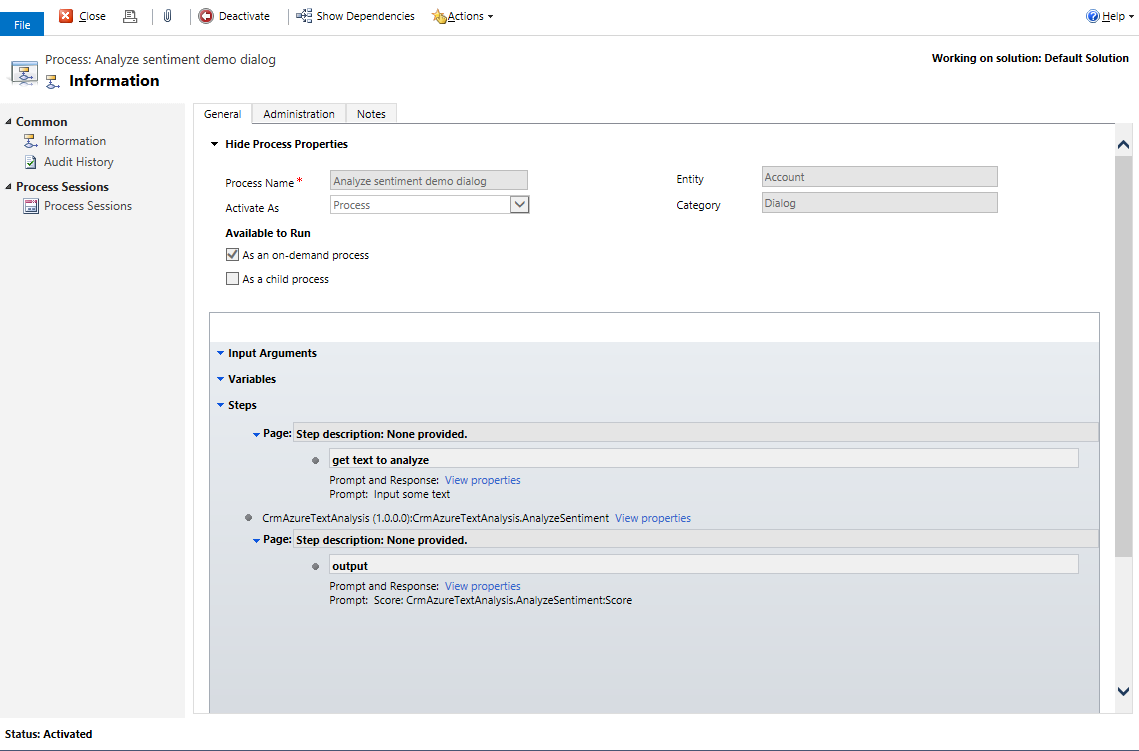The height and width of the screenshot is (751, 1139).
Task: Click Working on solution: Default Solution text
Action: pos(1030,58)
